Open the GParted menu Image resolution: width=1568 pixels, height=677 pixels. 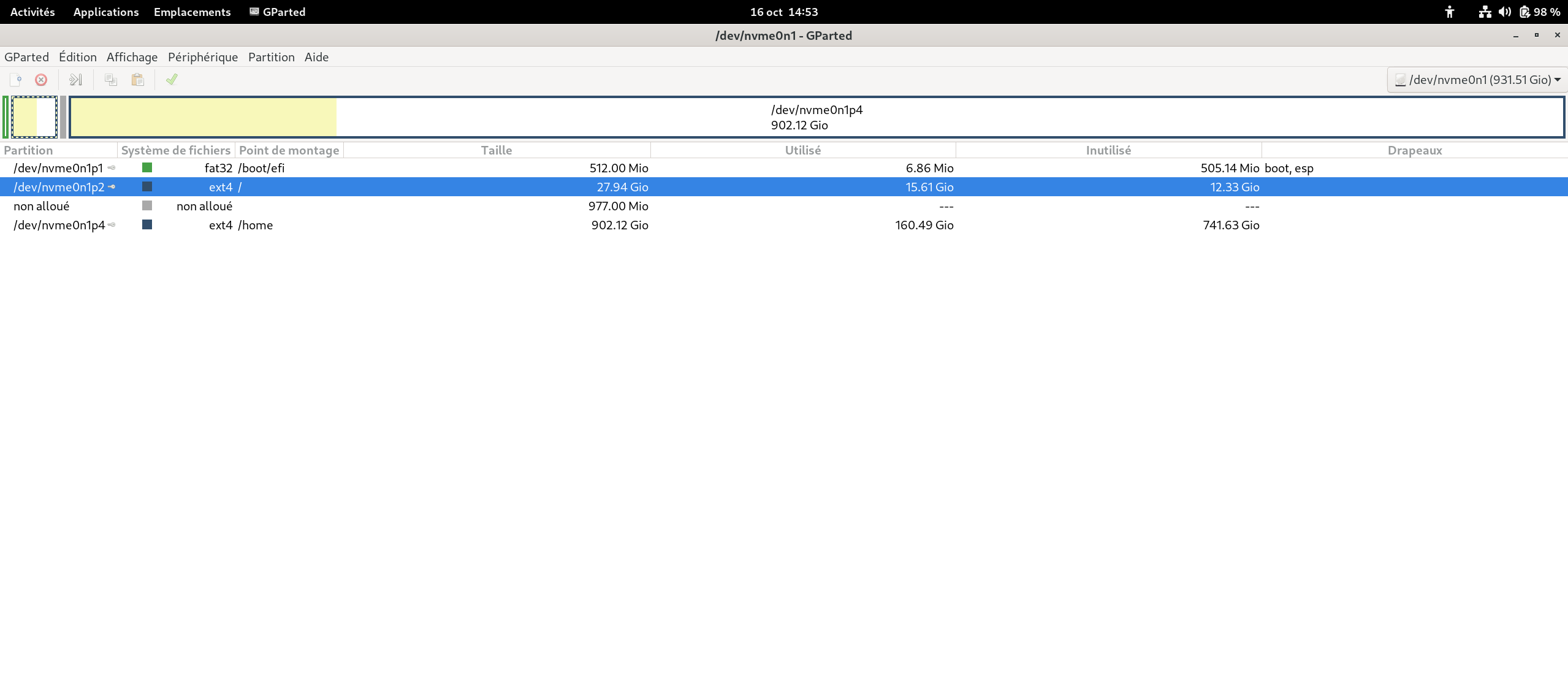coord(26,57)
